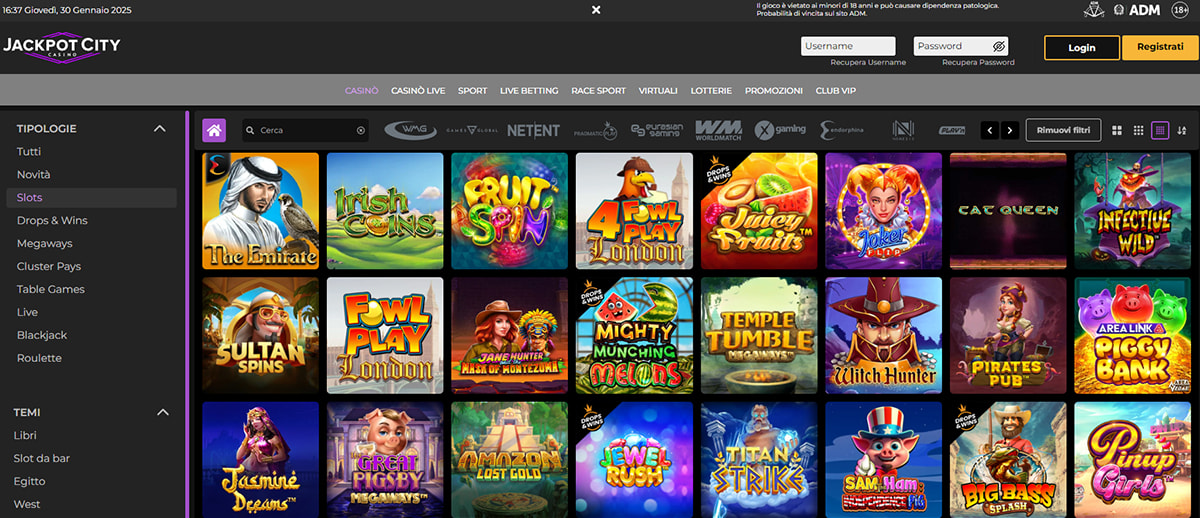The width and height of the screenshot is (1200, 518).
Task: Show next providers with right arrow
Action: click(x=1010, y=130)
